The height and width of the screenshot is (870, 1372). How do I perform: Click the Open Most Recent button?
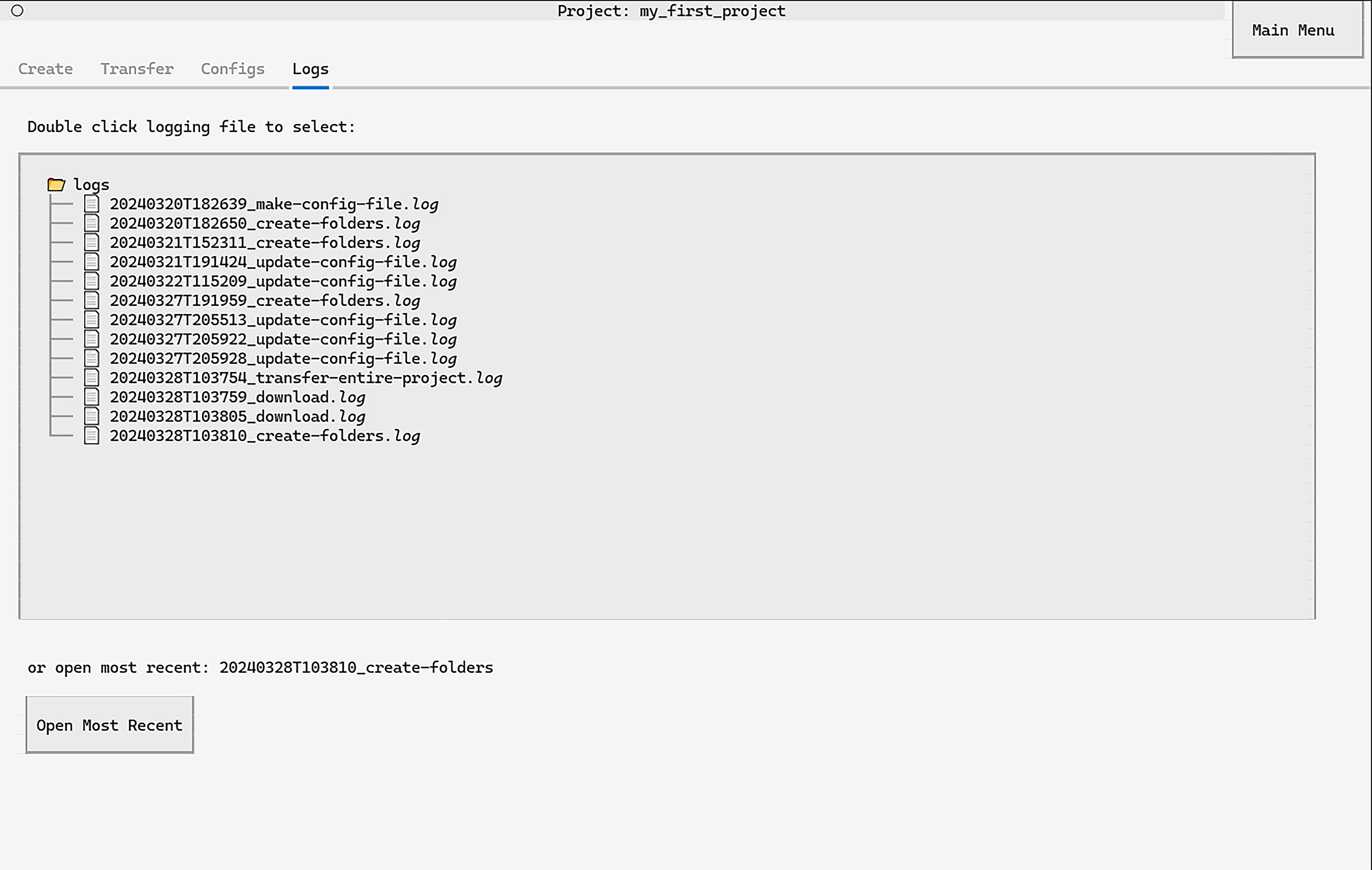tap(109, 725)
